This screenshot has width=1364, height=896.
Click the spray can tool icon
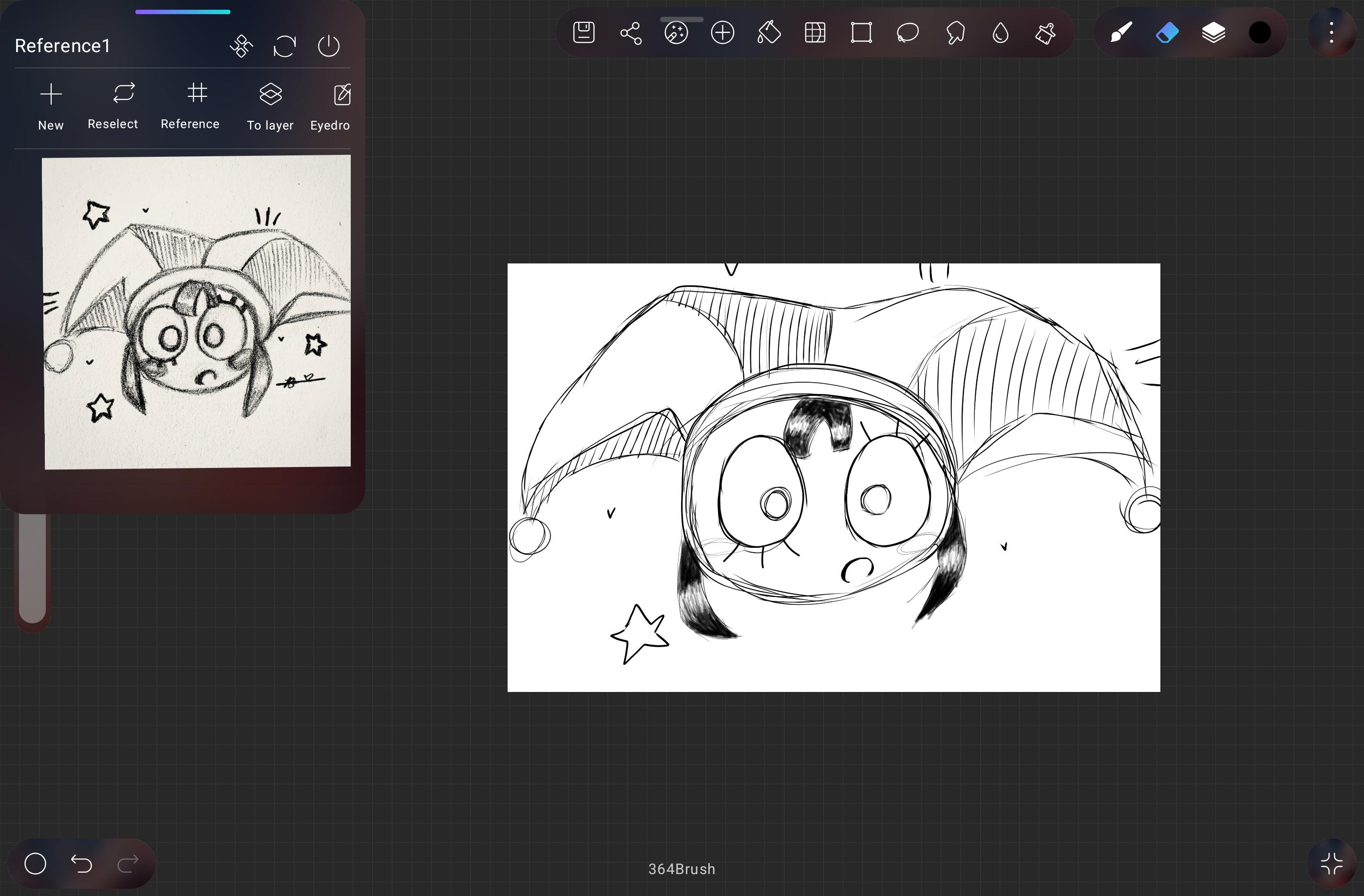1046,33
